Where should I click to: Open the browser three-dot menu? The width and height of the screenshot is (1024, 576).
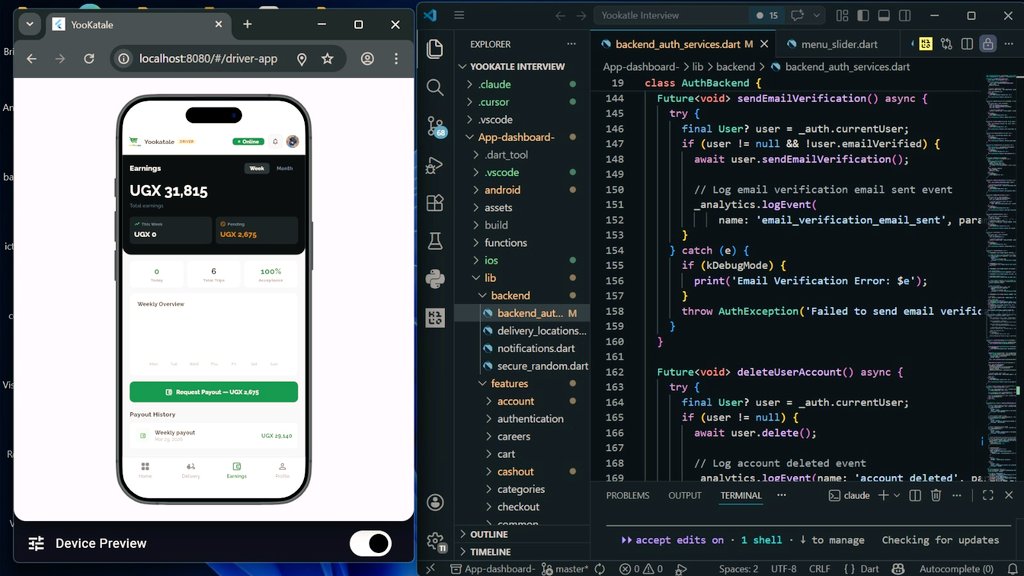pyautogui.click(x=396, y=59)
